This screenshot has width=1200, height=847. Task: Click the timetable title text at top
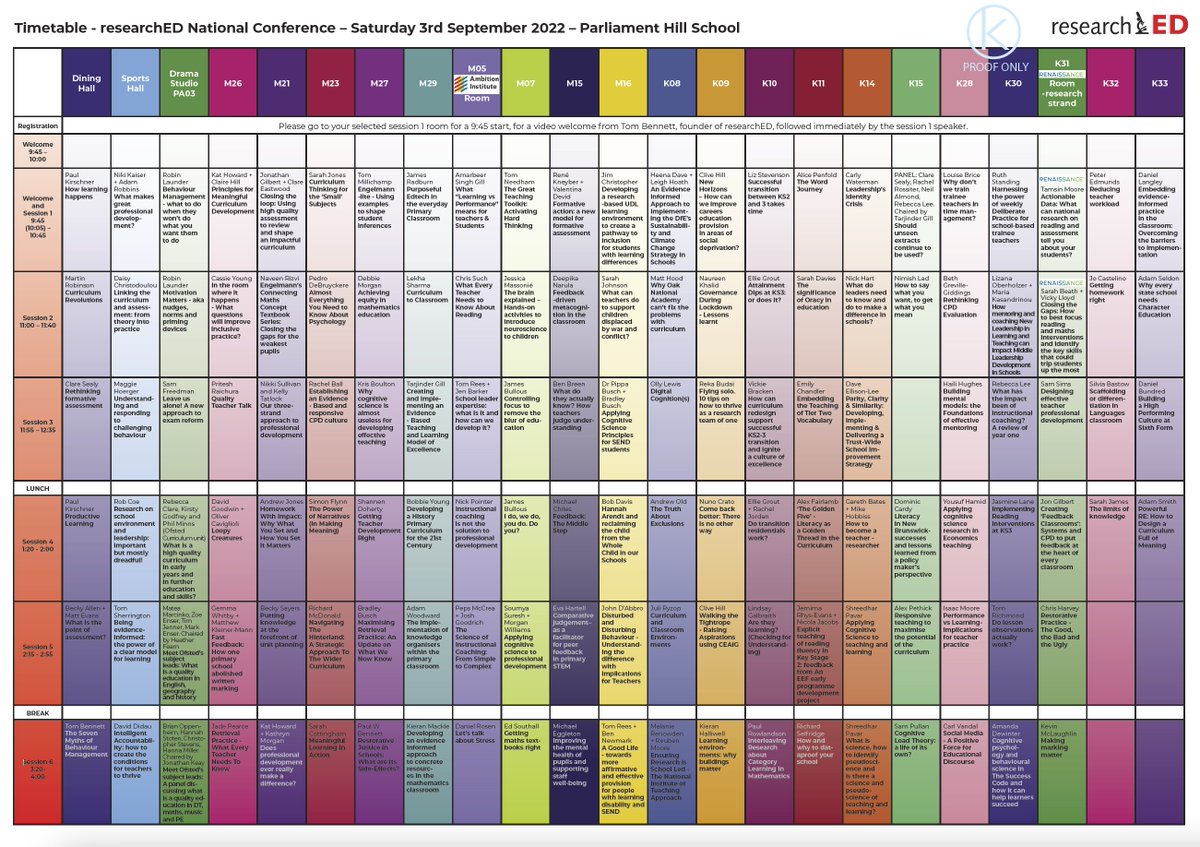[x=376, y=29]
